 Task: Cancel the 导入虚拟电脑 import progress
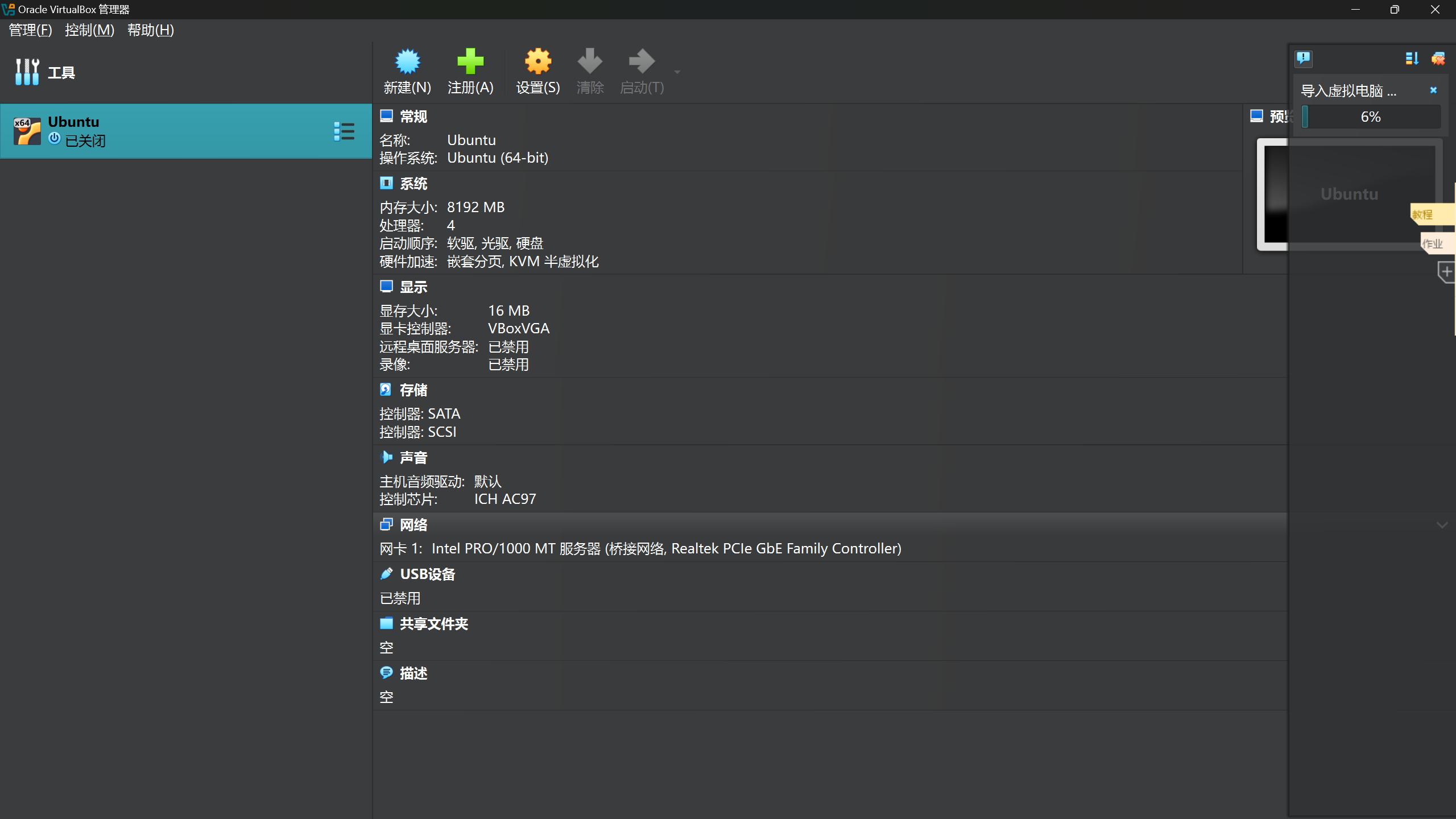1433,90
